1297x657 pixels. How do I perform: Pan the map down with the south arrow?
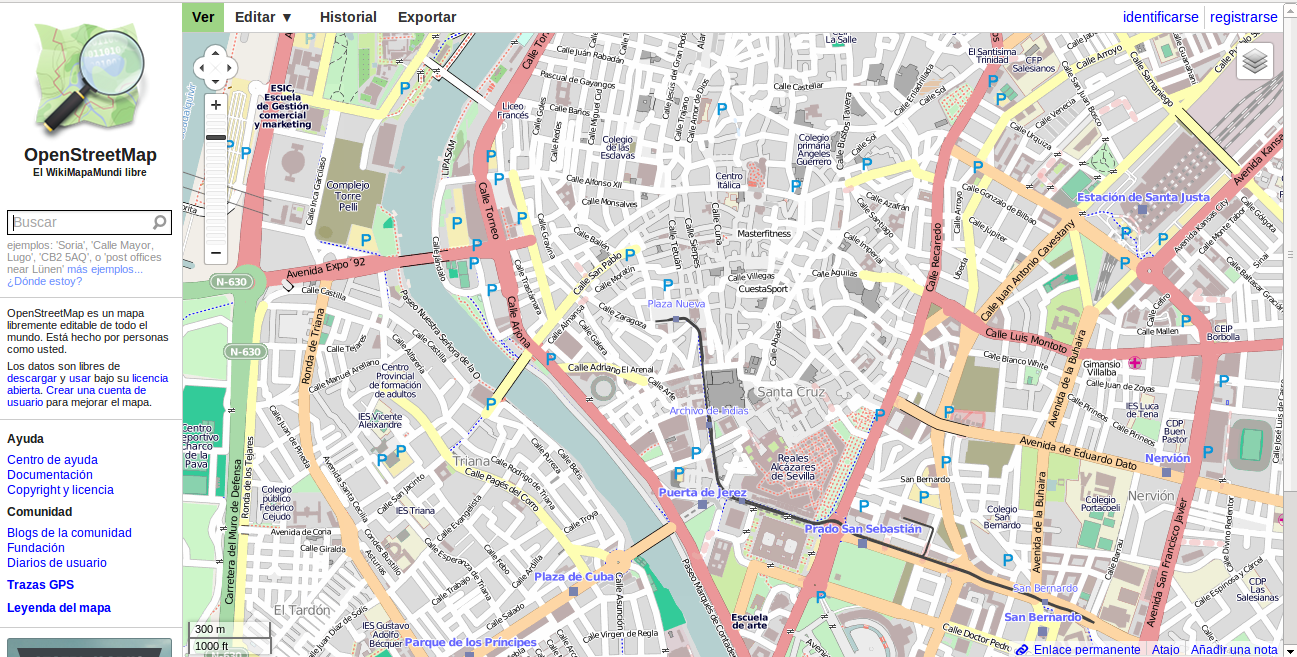[216, 82]
